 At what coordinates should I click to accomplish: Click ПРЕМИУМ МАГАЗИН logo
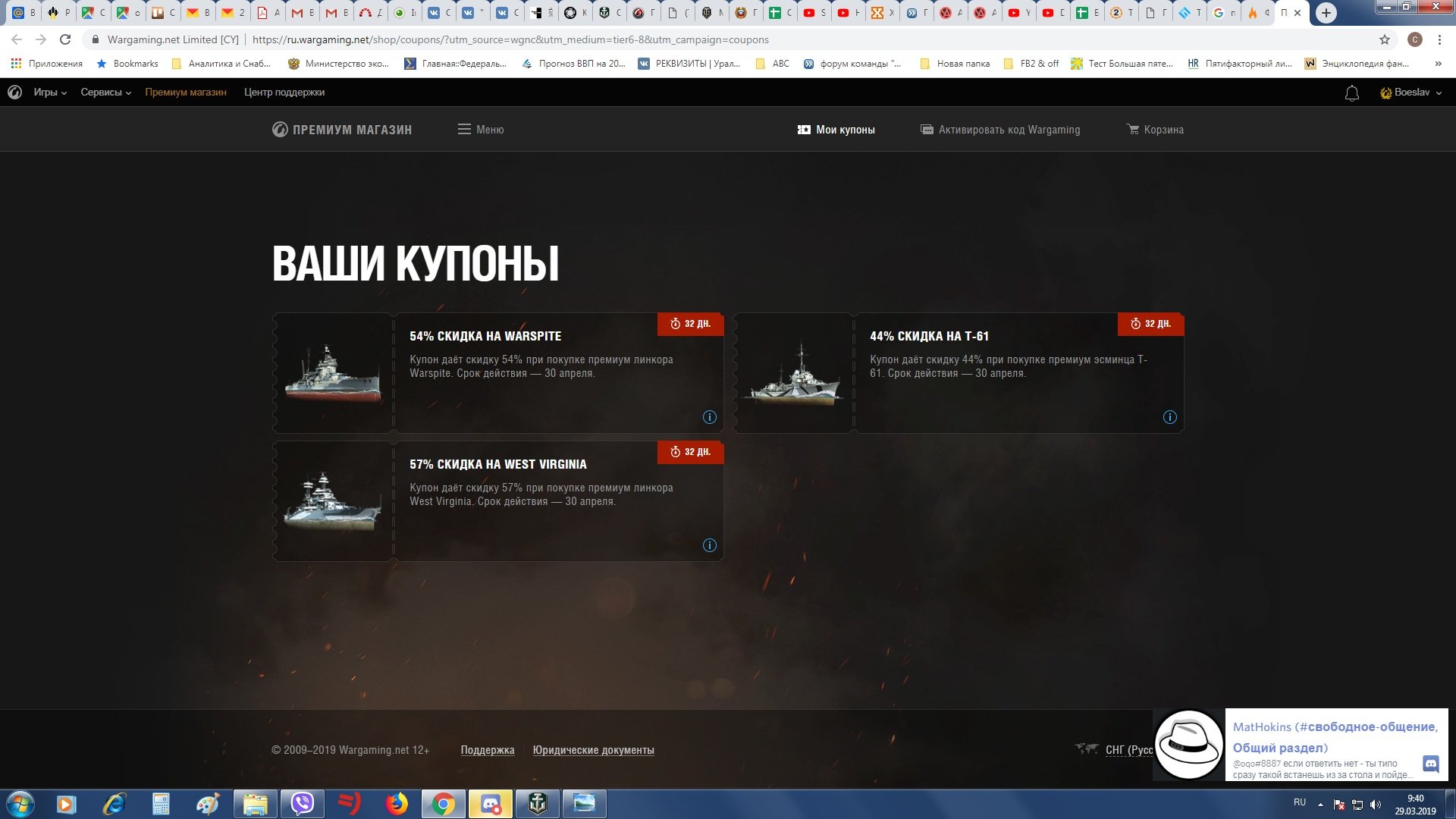(342, 130)
